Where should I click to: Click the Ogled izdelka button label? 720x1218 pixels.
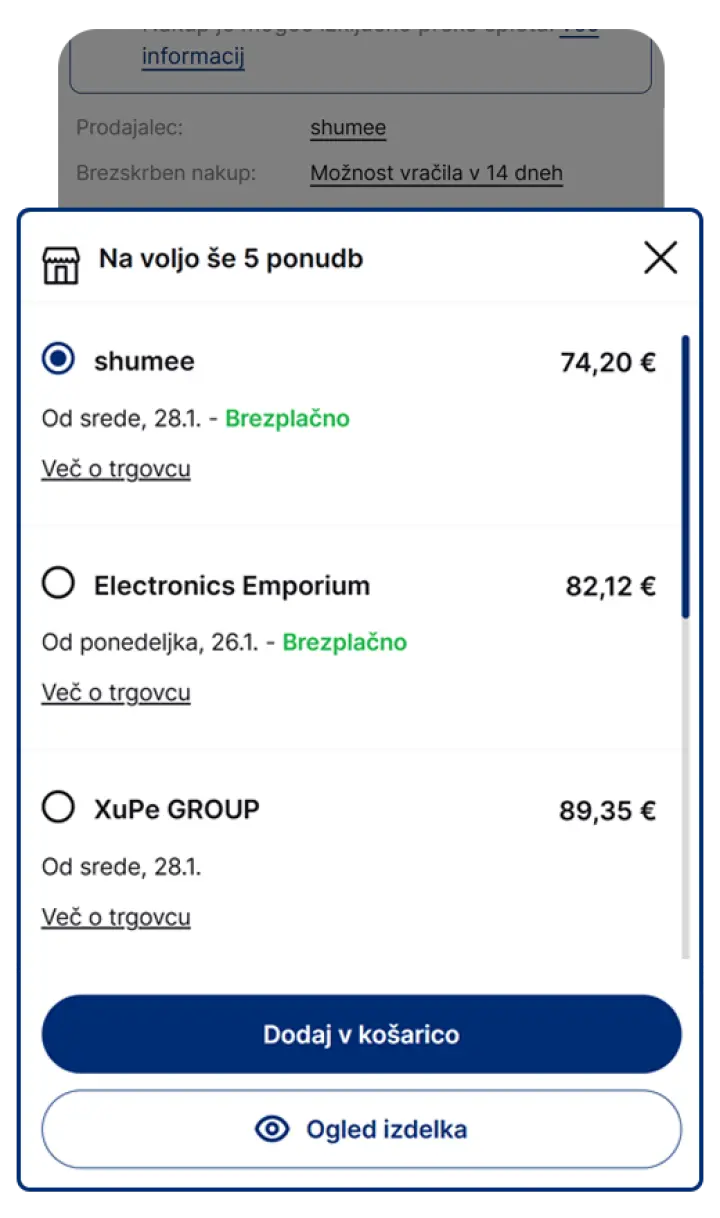386,1130
